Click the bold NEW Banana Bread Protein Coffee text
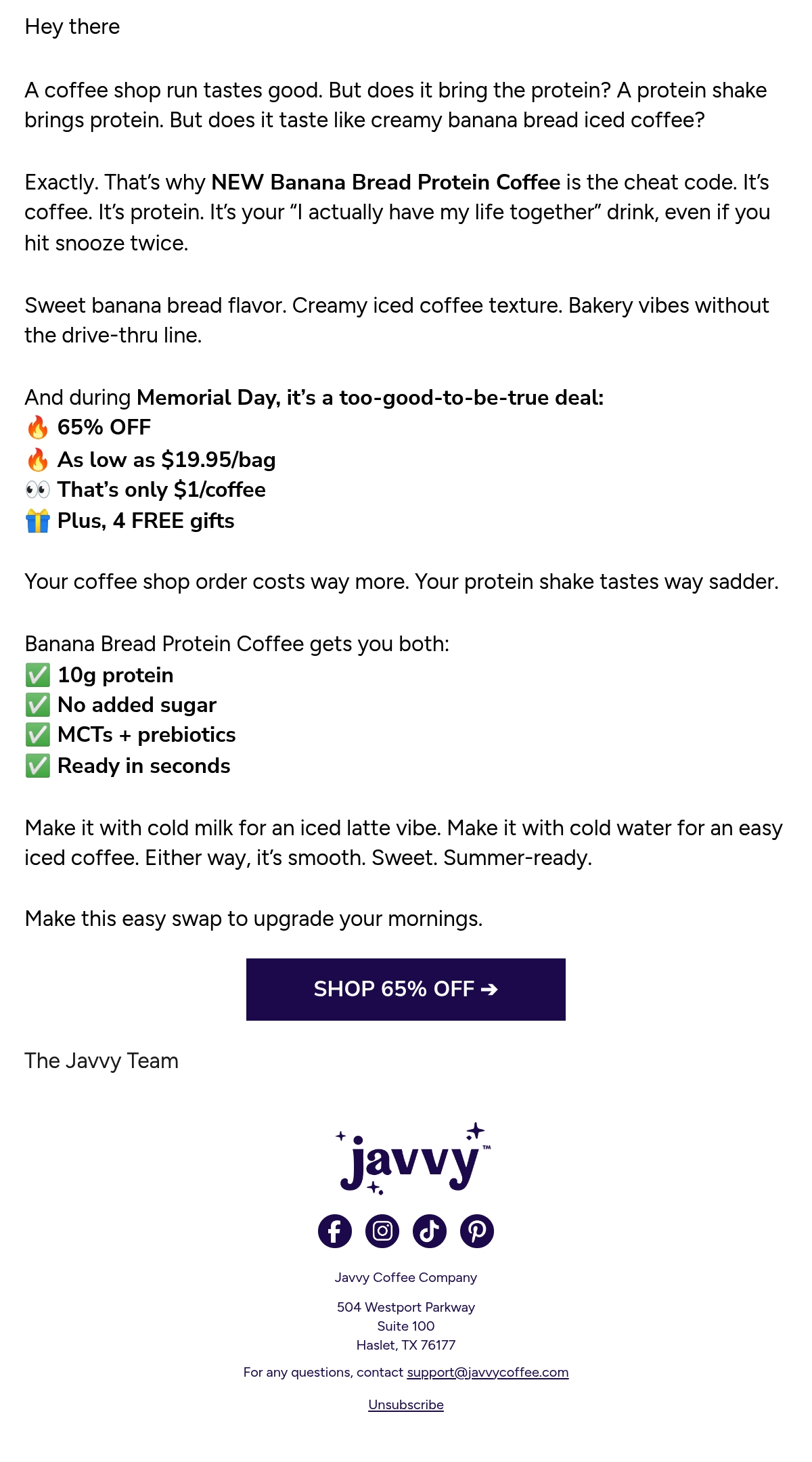This screenshot has width=812, height=1462. coord(386,182)
